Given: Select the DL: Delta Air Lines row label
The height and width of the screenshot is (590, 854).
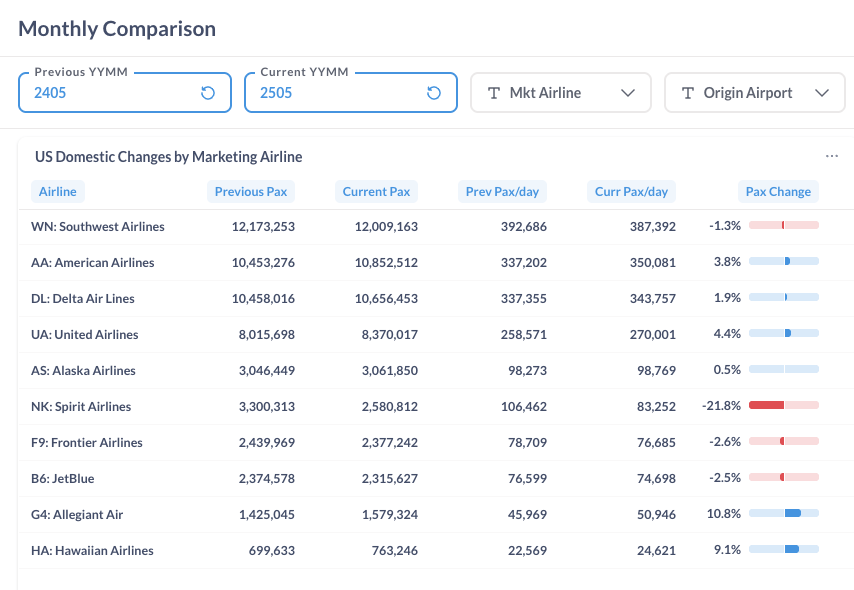Looking at the screenshot, I should [83, 299].
